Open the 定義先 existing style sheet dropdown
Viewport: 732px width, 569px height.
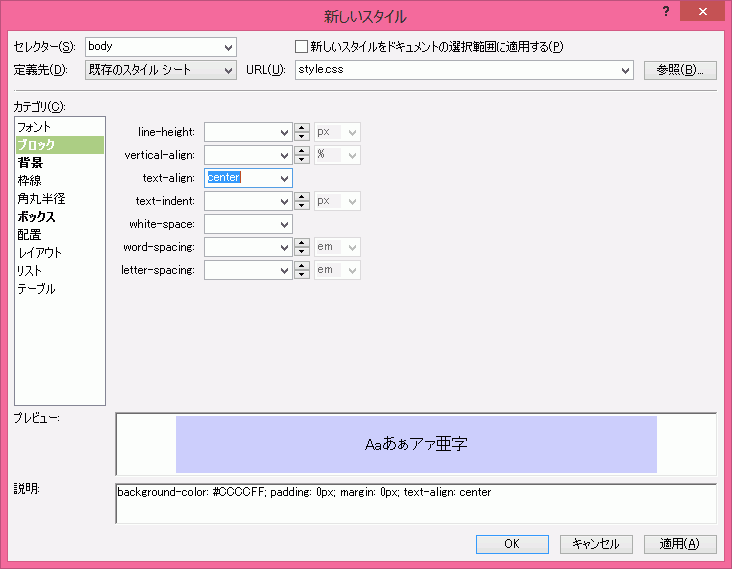click(x=228, y=70)
